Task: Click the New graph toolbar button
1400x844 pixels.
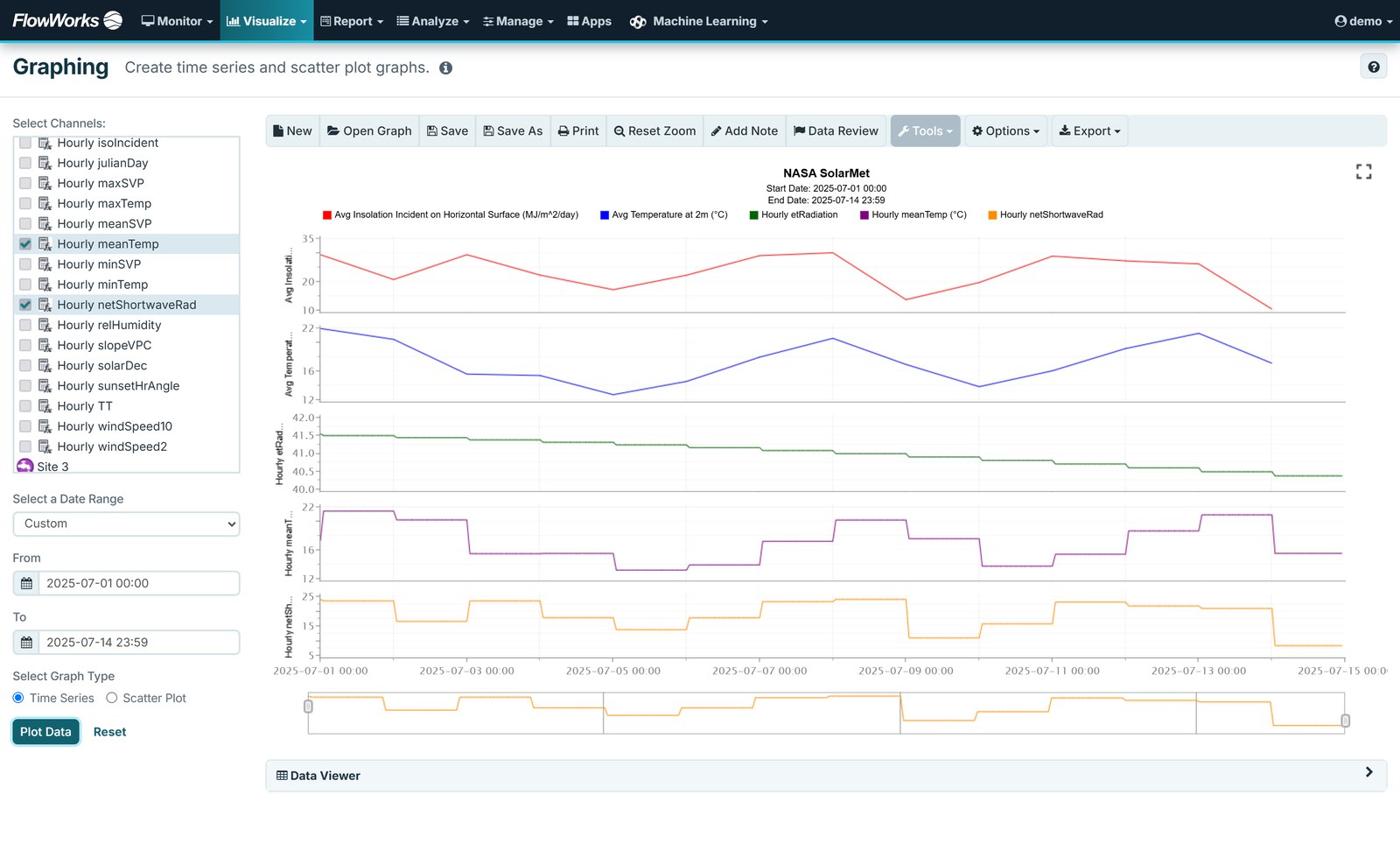Action: tap(292, 131)
